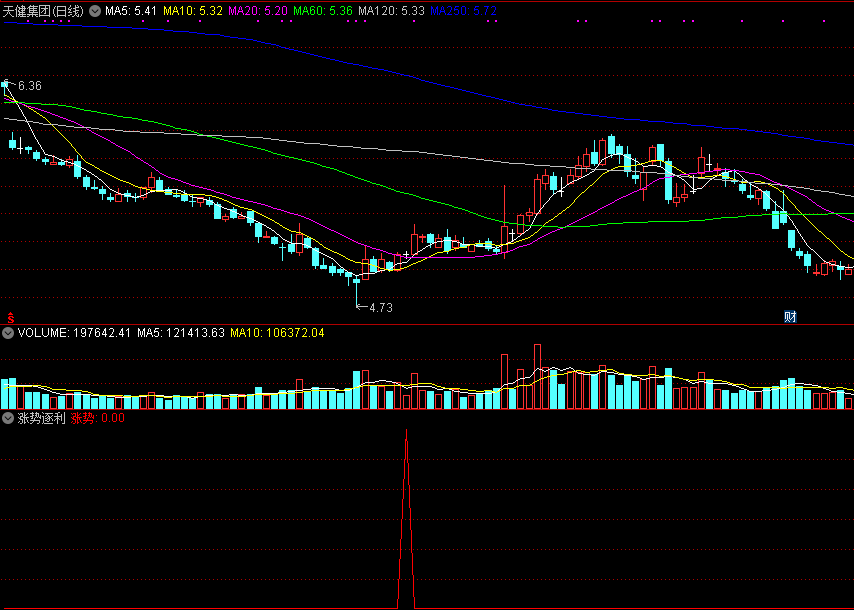Click the volume MA5: 121413.63 label
The image size is (854, 610).
(x=181, y=333)
